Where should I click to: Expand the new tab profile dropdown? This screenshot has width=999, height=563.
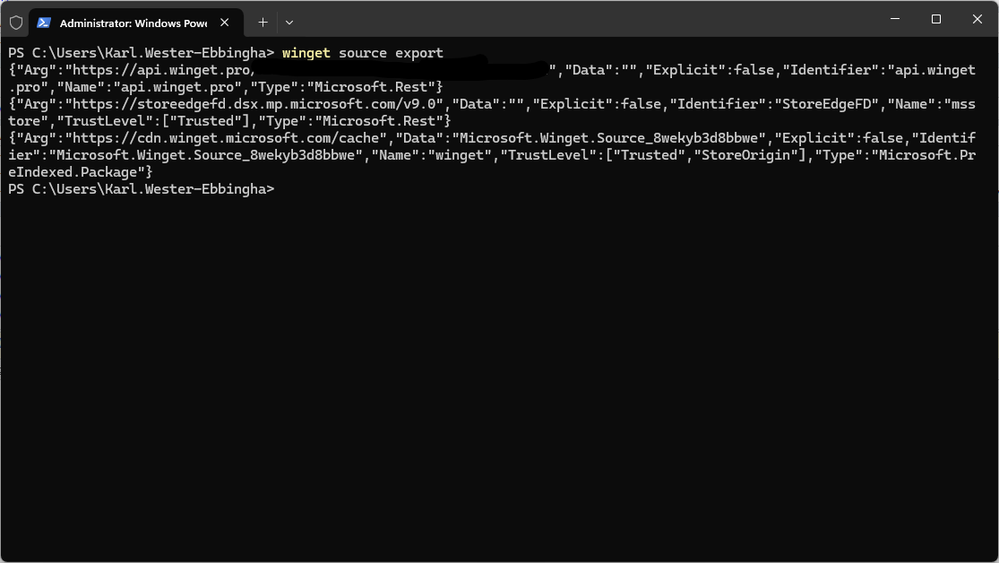click(289, 22)
